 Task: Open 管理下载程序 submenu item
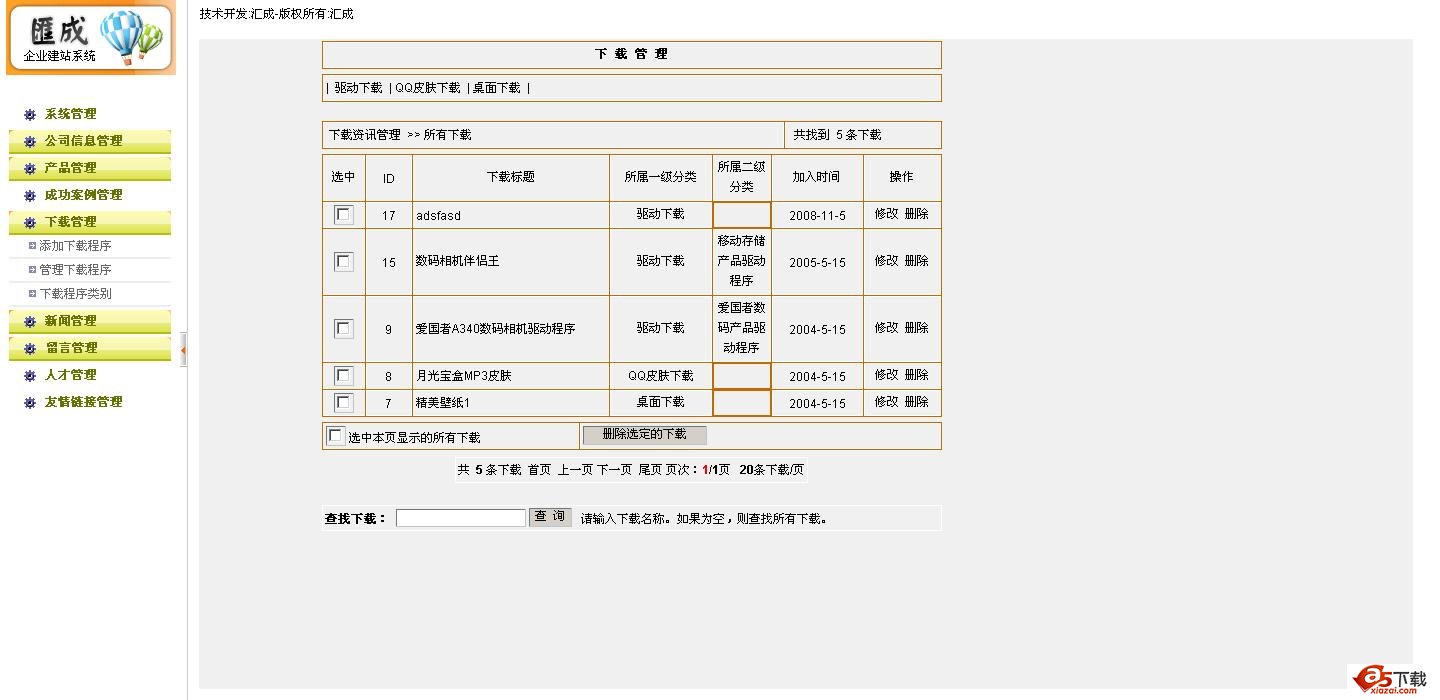(75, 270)
